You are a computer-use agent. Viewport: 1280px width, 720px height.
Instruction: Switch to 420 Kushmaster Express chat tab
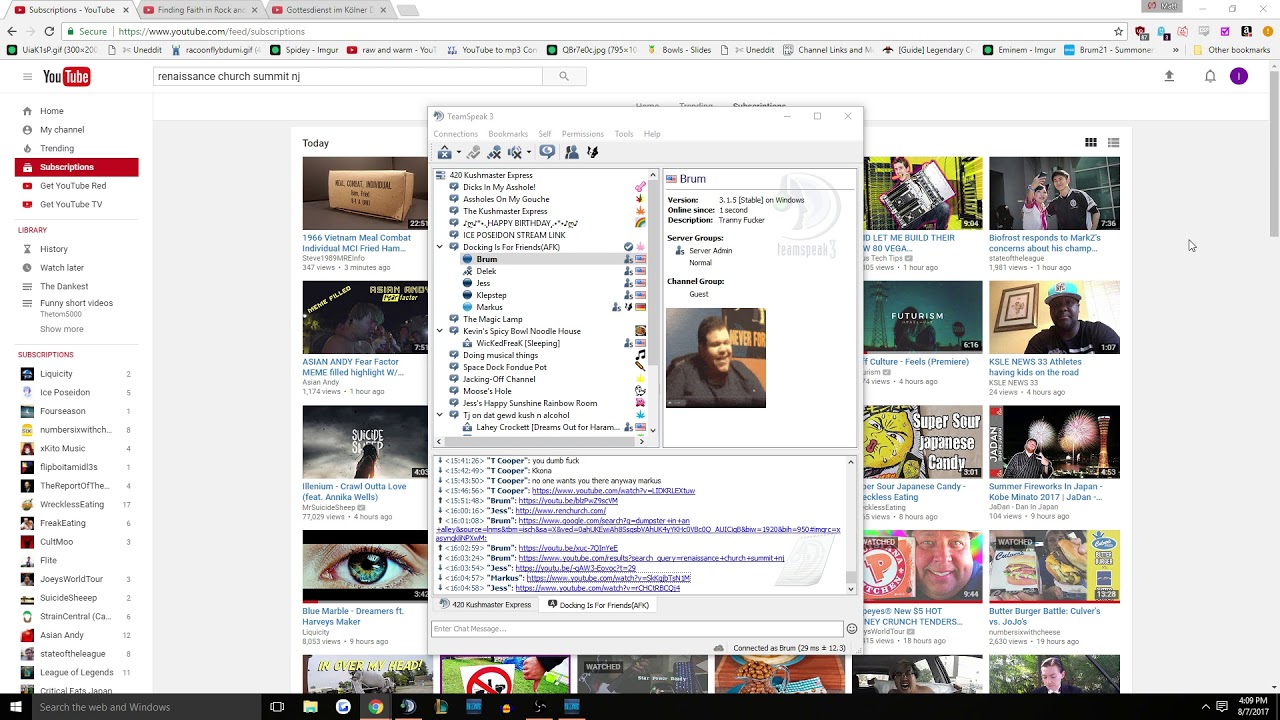(x=486, y=605)
